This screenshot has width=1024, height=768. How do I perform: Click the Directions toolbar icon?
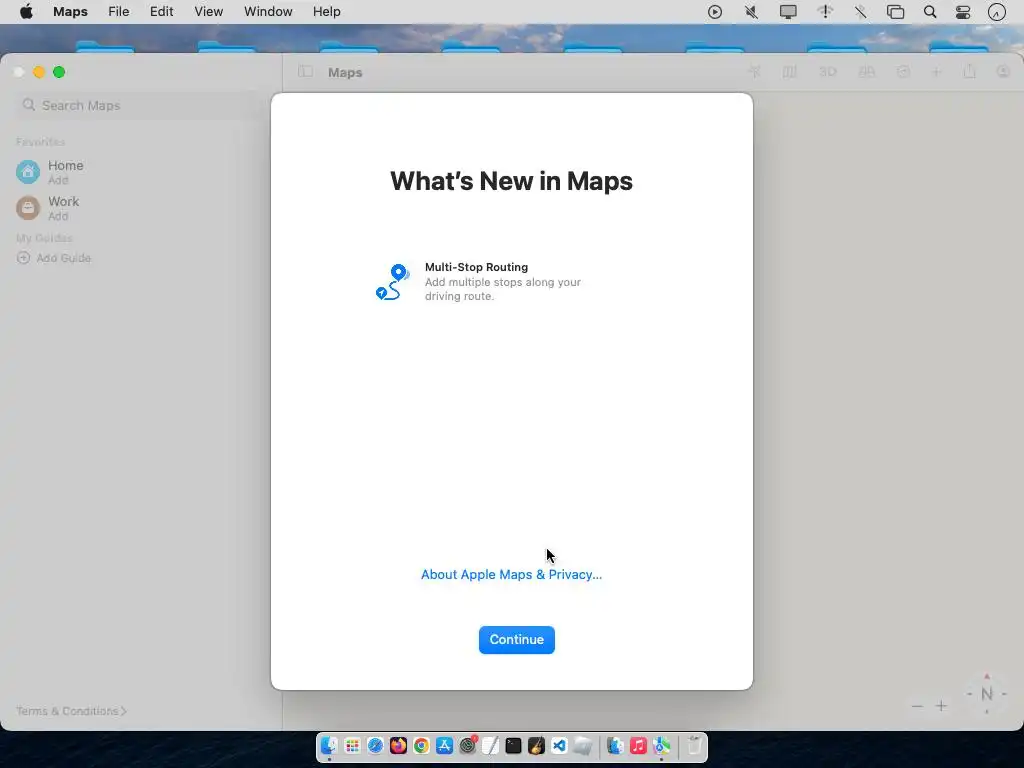903,72
